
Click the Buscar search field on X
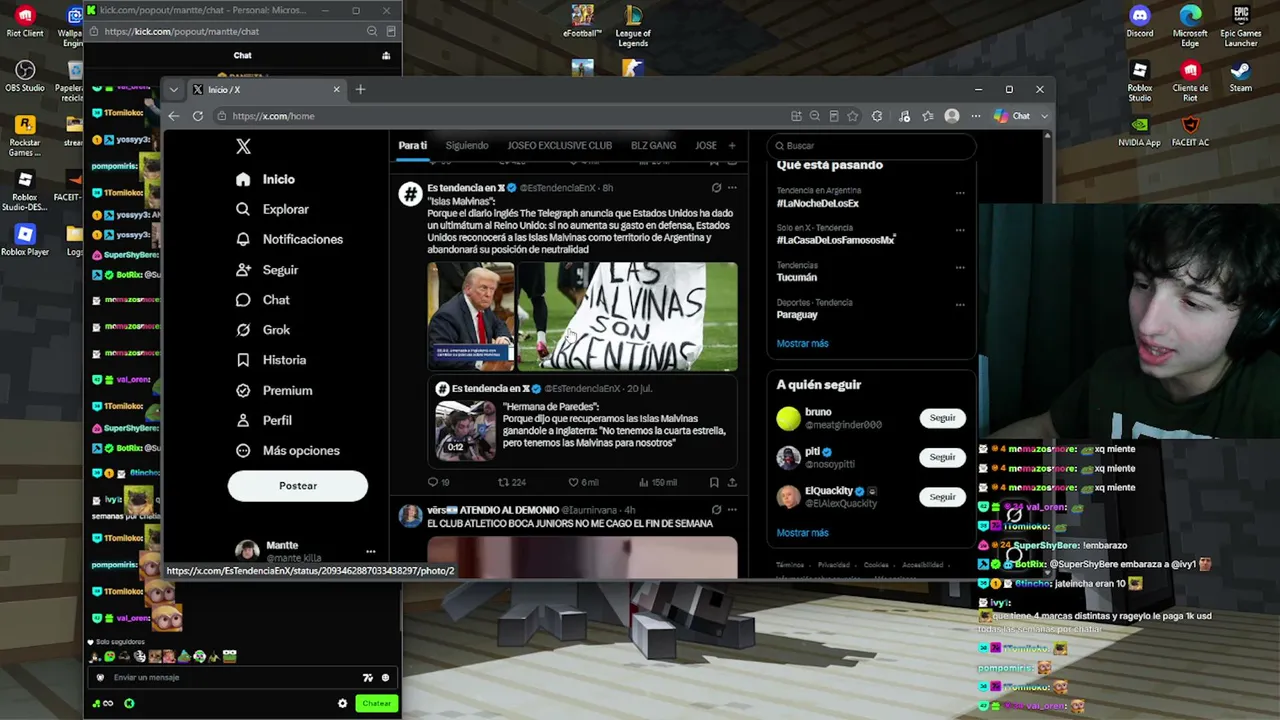870,145
